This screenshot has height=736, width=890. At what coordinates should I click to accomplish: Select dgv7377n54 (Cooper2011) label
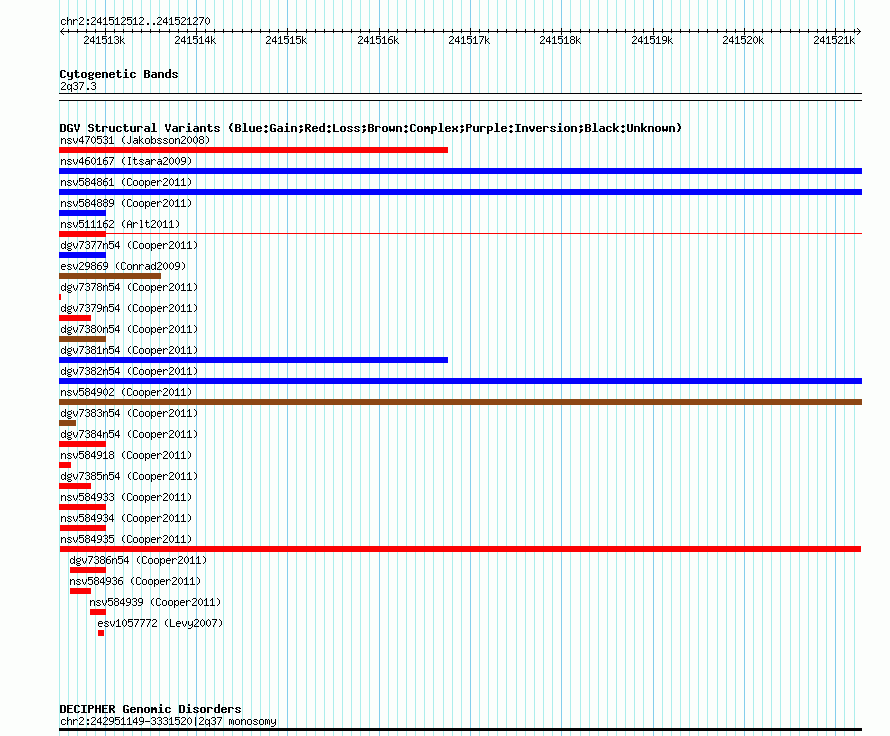(129, 245)
